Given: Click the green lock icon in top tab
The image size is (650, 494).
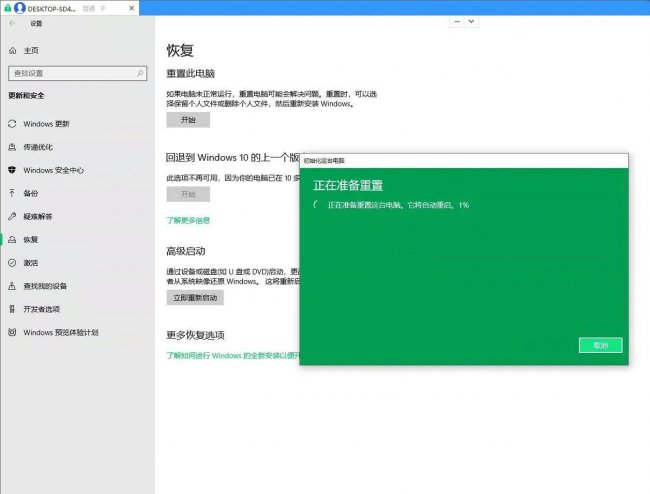Looking at the screenshot, I should 7,8.
